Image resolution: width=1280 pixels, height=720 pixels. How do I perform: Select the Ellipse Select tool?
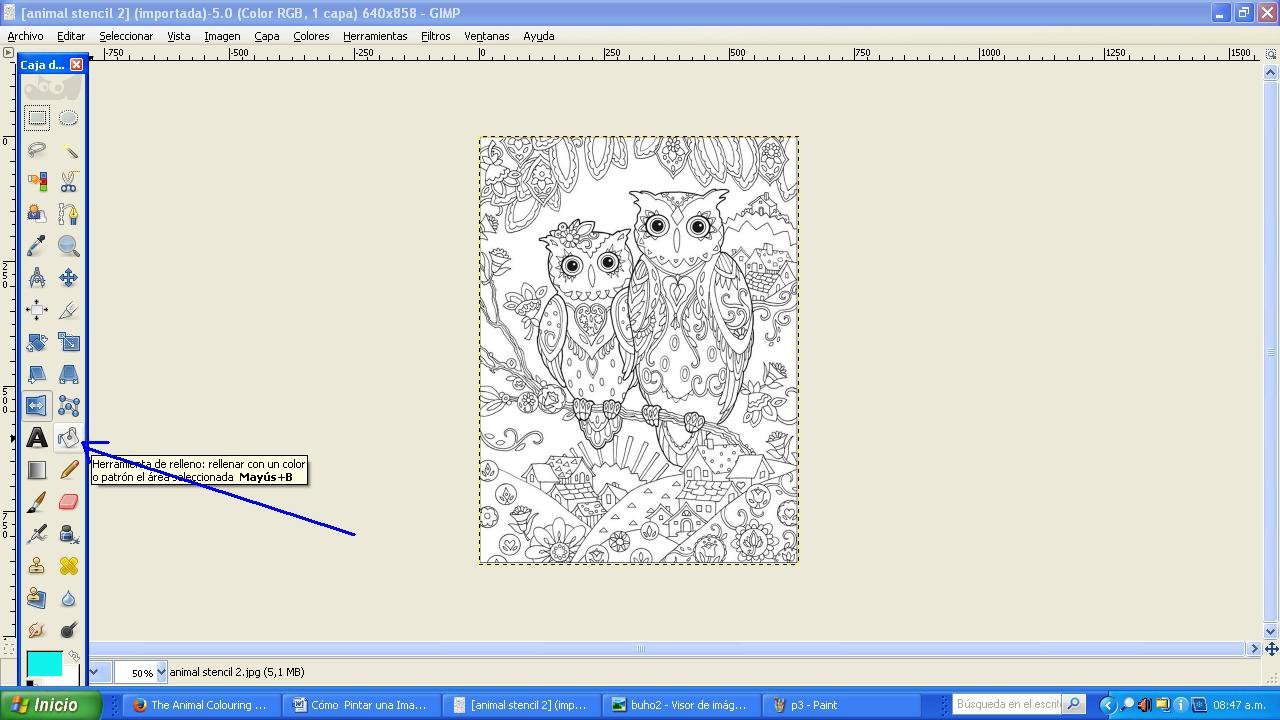click(x=68, y=118)
